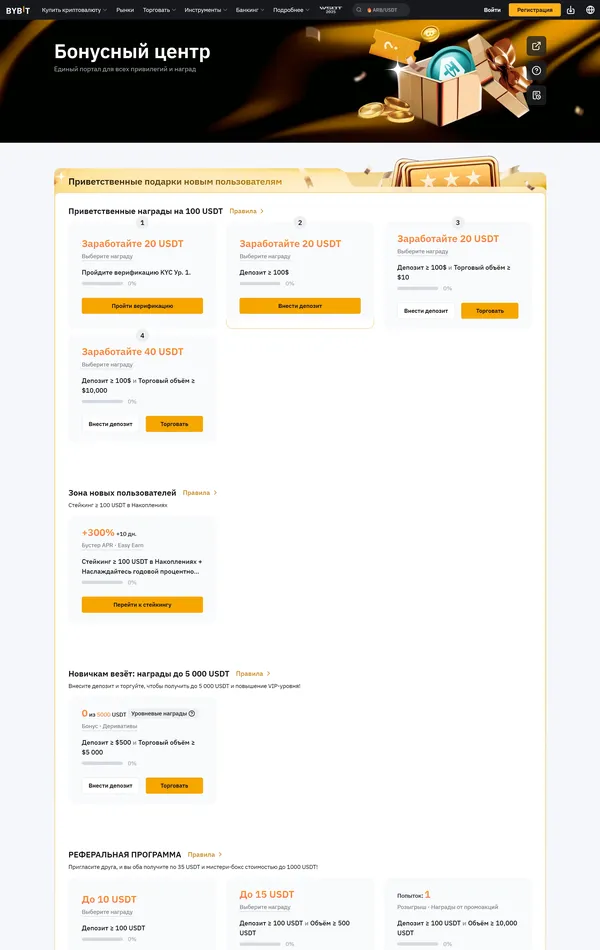Open the rewards history icon below the help icon

coord(536,95)
